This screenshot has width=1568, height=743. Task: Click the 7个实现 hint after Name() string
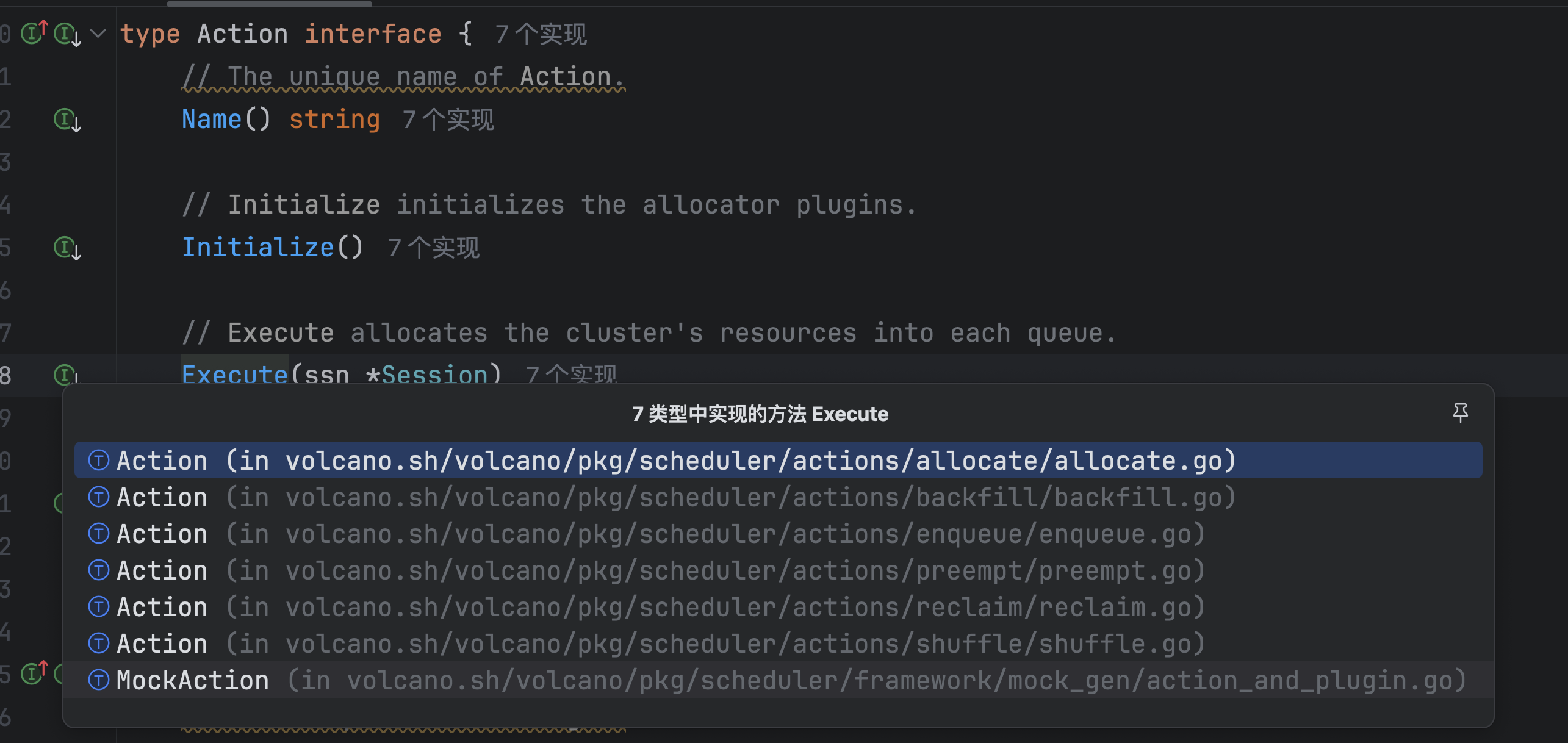click(x=448, y=120)
